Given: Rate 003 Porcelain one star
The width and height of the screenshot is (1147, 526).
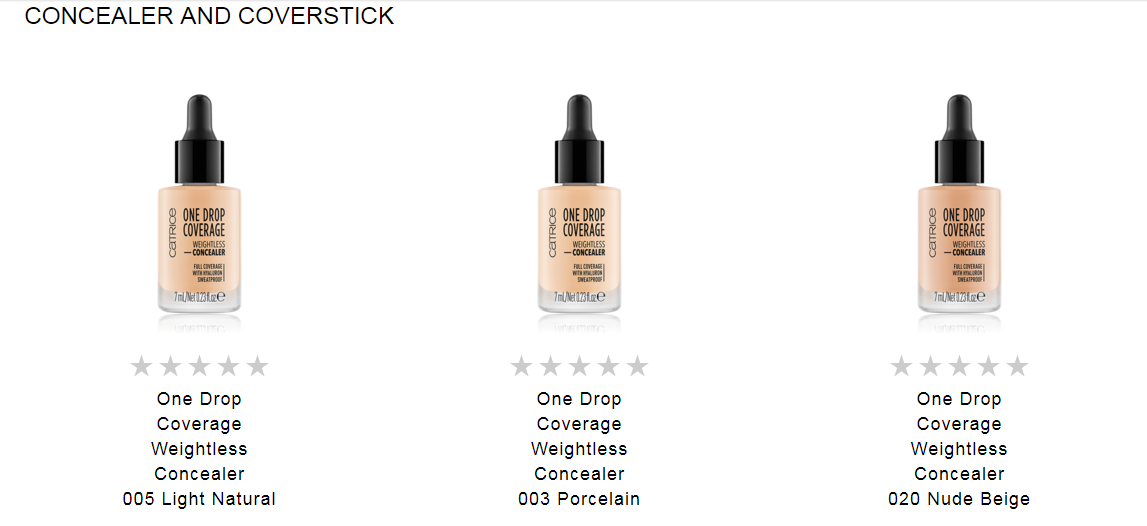Looking at the screenshot, I should click(x=521, y=366).
